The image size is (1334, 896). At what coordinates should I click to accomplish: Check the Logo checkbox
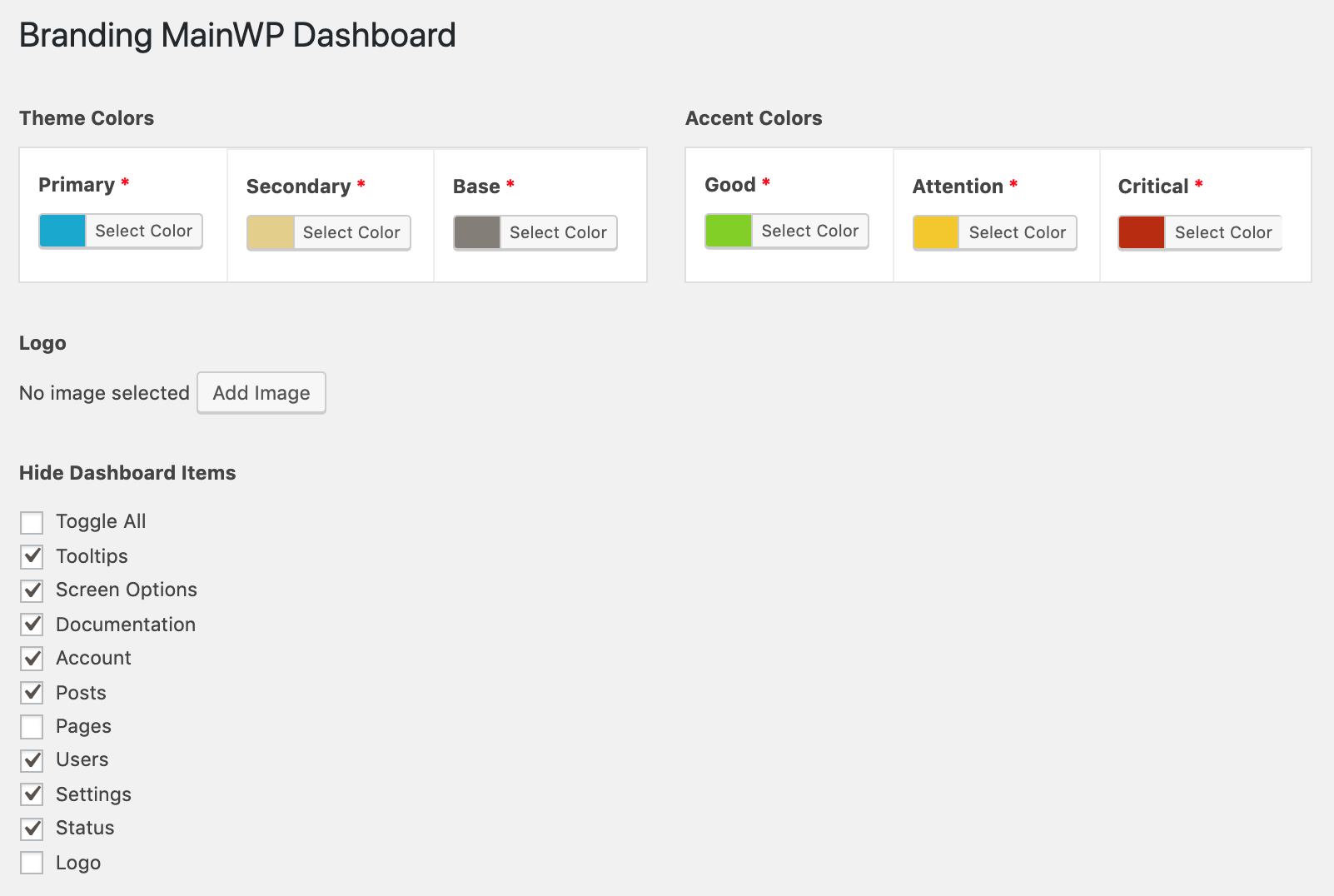(32, 863)
